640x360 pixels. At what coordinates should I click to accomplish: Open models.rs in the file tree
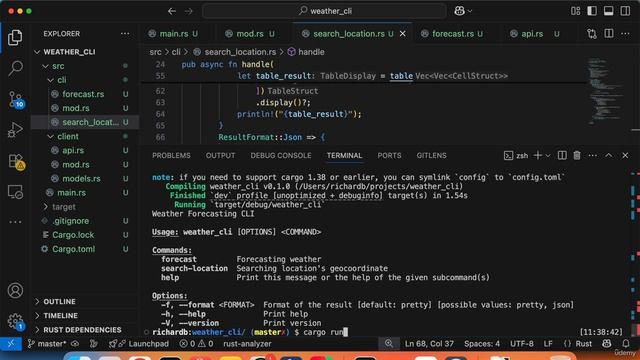coord(81,179)
